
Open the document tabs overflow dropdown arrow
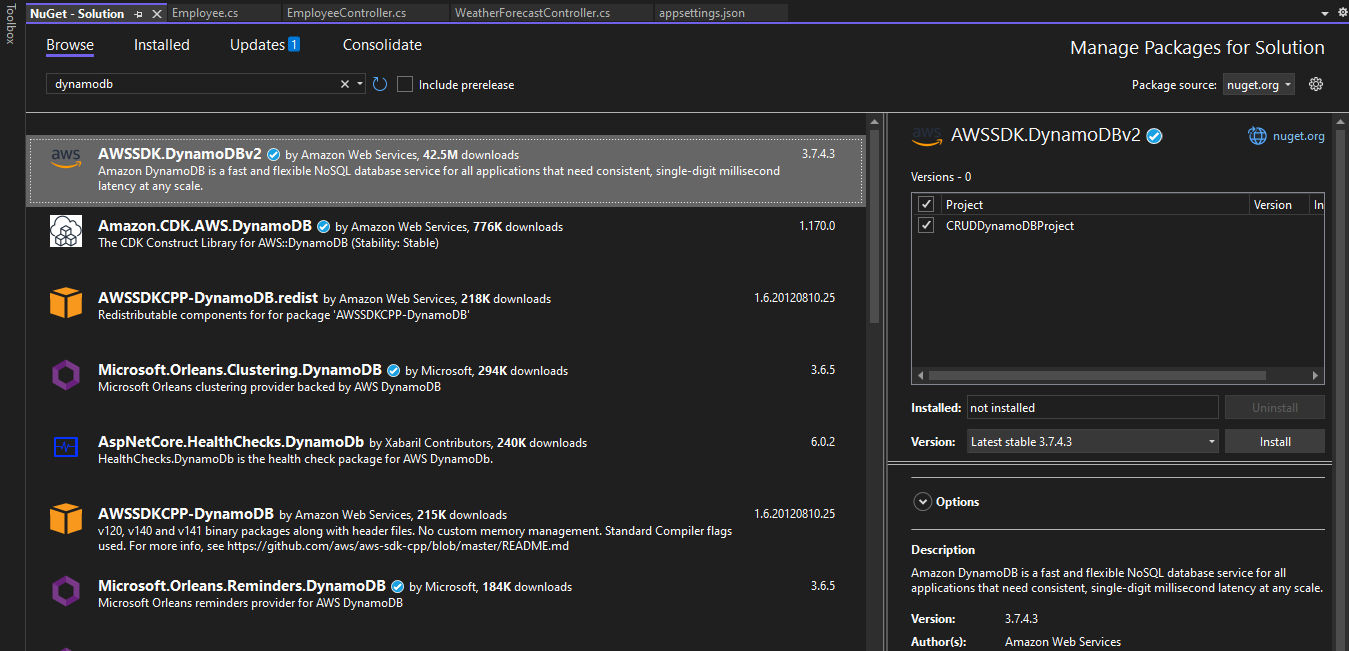[1325, 13]
